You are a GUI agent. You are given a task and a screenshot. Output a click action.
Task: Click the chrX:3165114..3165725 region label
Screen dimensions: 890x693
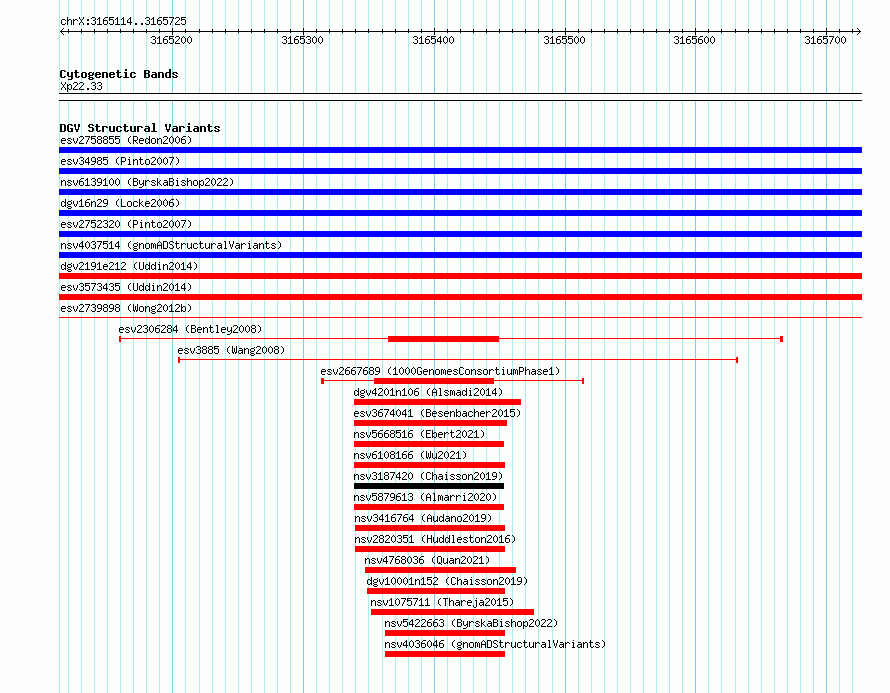click(x=123, y=21)
